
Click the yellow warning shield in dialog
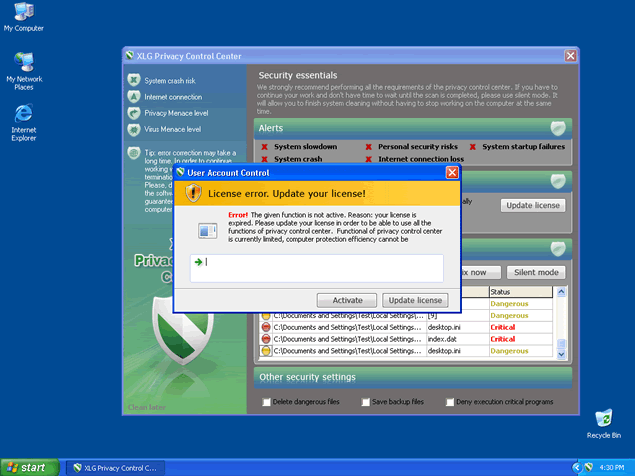tap(196, 193)
